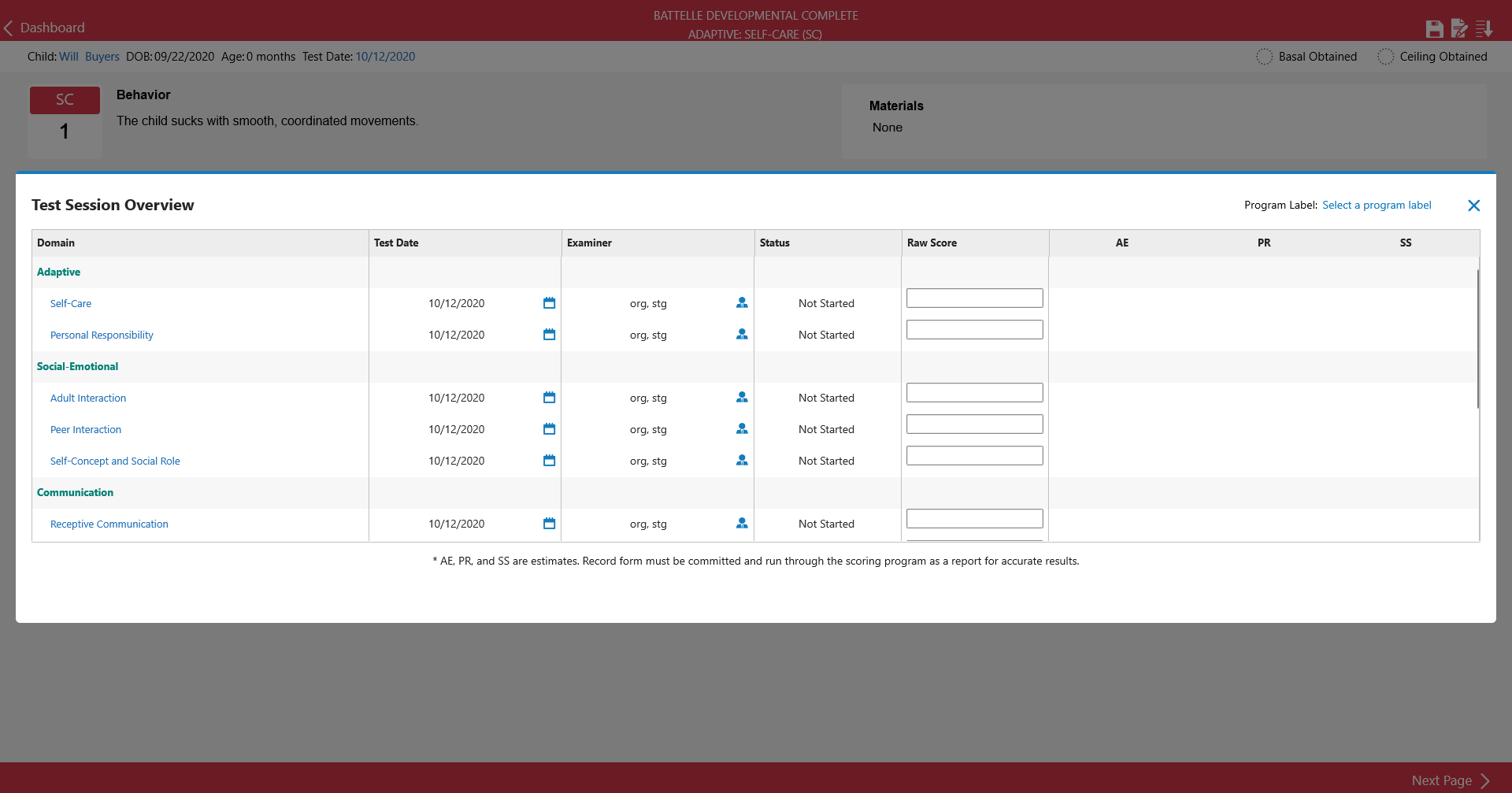The height and width of the screenshot is (793, 1512).
Task: Change examiner for Receptive Communication row
Action: coord(742,524)
